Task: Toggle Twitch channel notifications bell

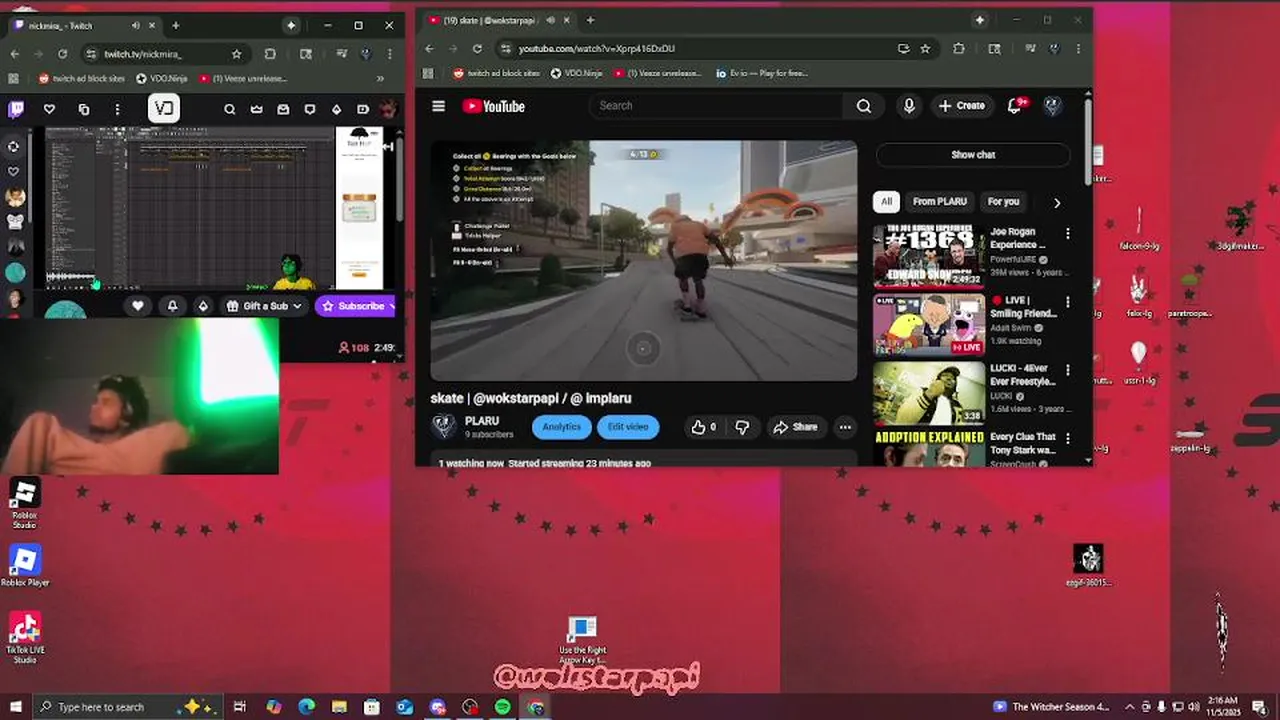Action: pos(172,306)
